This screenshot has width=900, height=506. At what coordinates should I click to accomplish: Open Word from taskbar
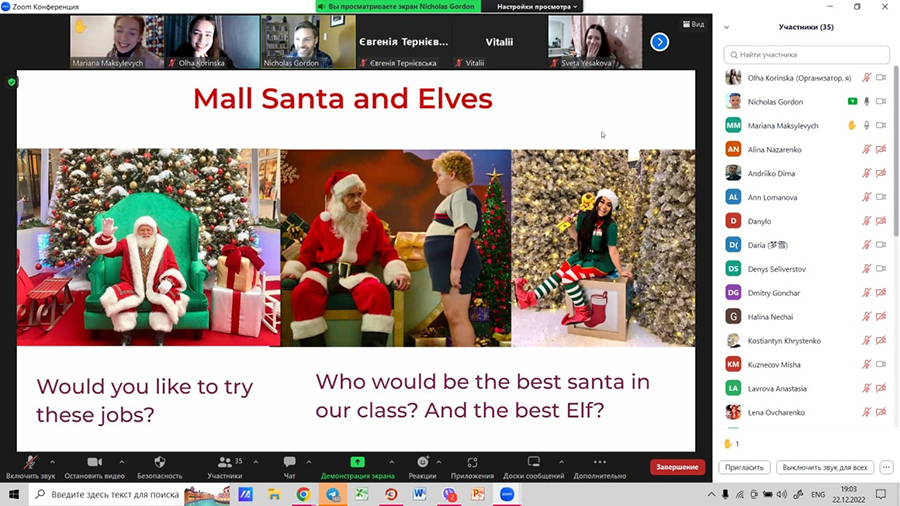[x=420, y=494]
